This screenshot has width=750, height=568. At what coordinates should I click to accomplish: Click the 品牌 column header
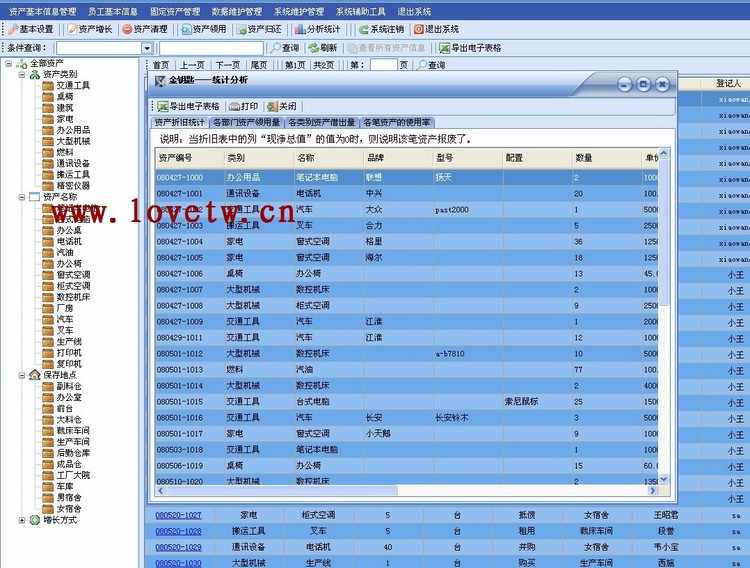click(398, 158)
